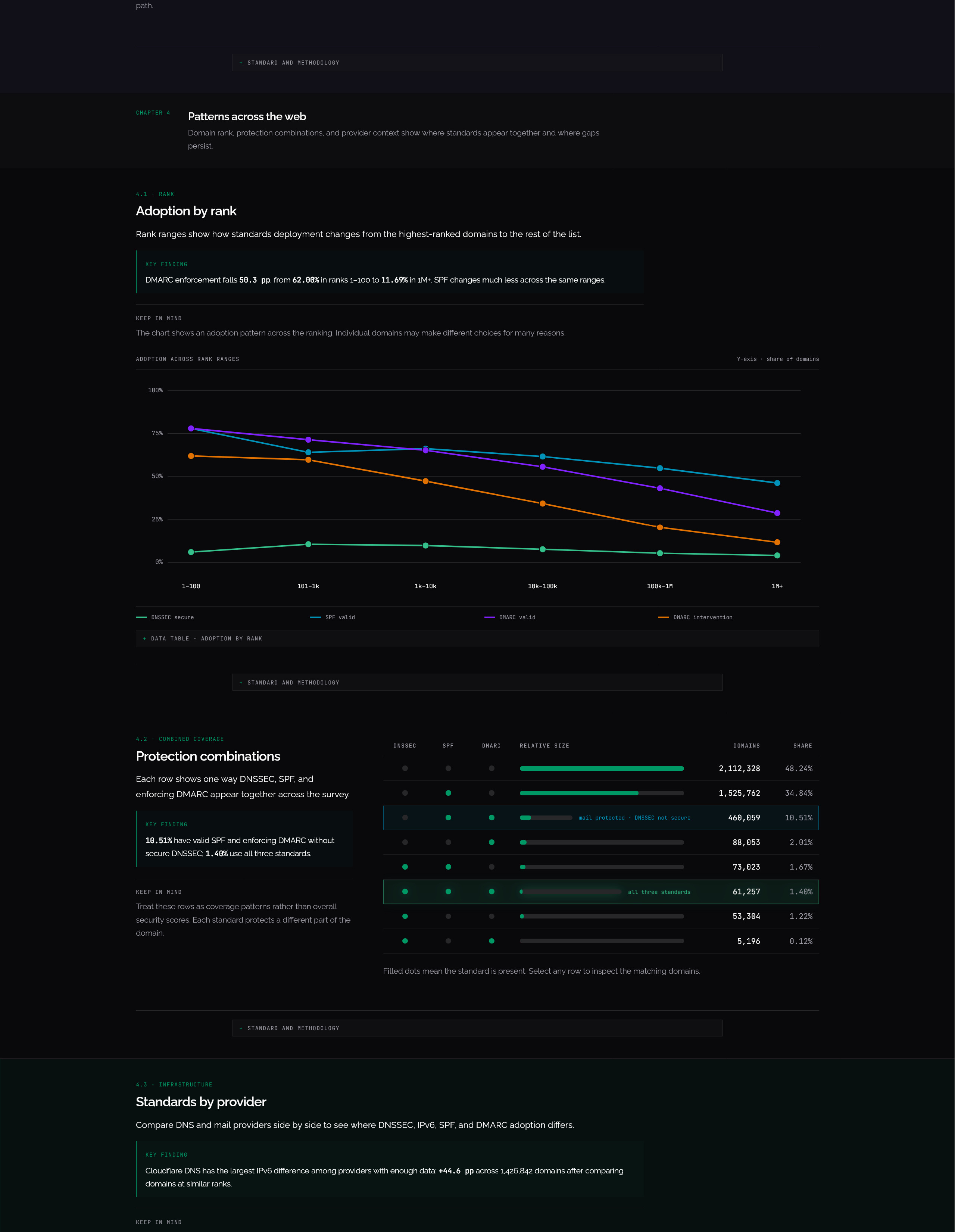
Task: Toggle DMARC valid legend entry
Action: click(x=510, y=617)
